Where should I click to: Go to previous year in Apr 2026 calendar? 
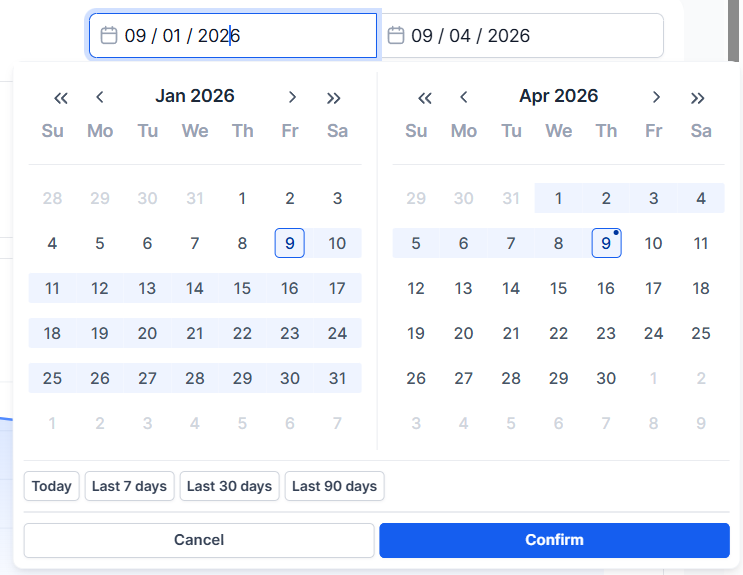[425, 97]
